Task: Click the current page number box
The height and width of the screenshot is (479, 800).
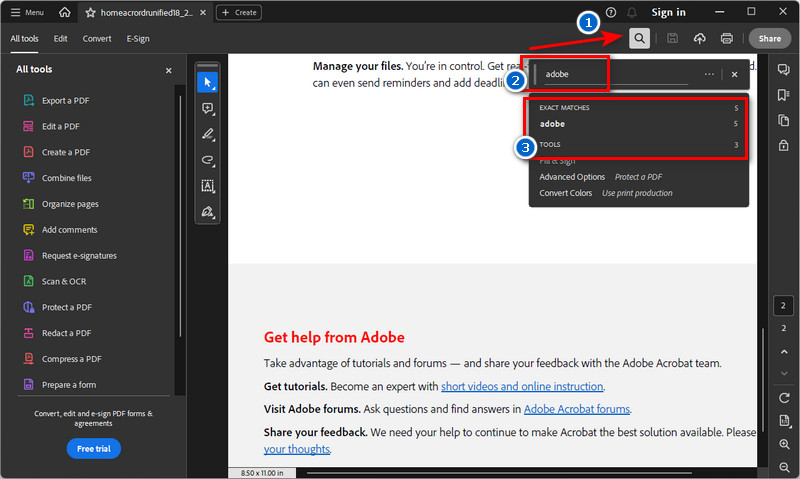Action: tap(783, 306)
